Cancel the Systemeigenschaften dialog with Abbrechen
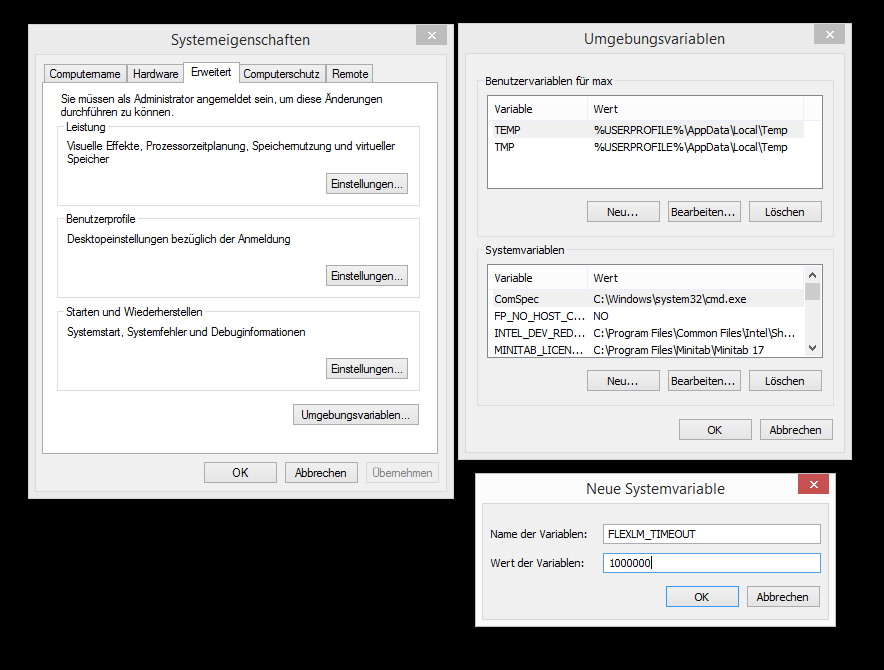The height and width of the screenshot is (670, 884). point(321,473)
